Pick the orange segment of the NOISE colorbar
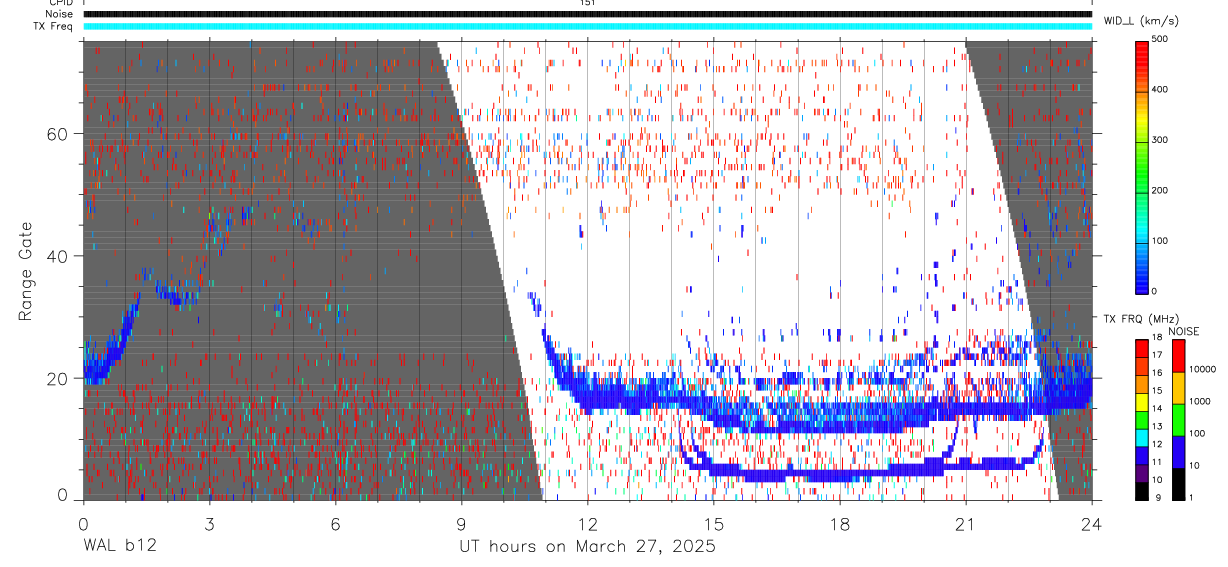The width and height of the screenshot is (1228, 567). (x=1177, y=387)
